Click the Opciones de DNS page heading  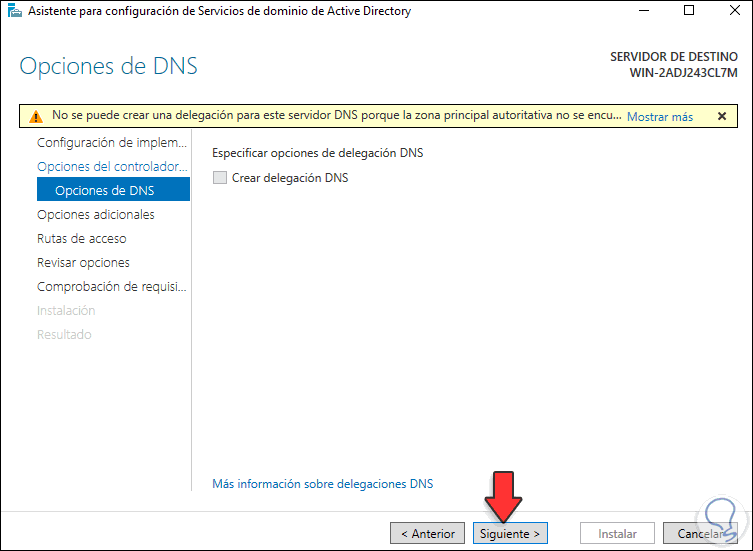(x=109, y=66)
